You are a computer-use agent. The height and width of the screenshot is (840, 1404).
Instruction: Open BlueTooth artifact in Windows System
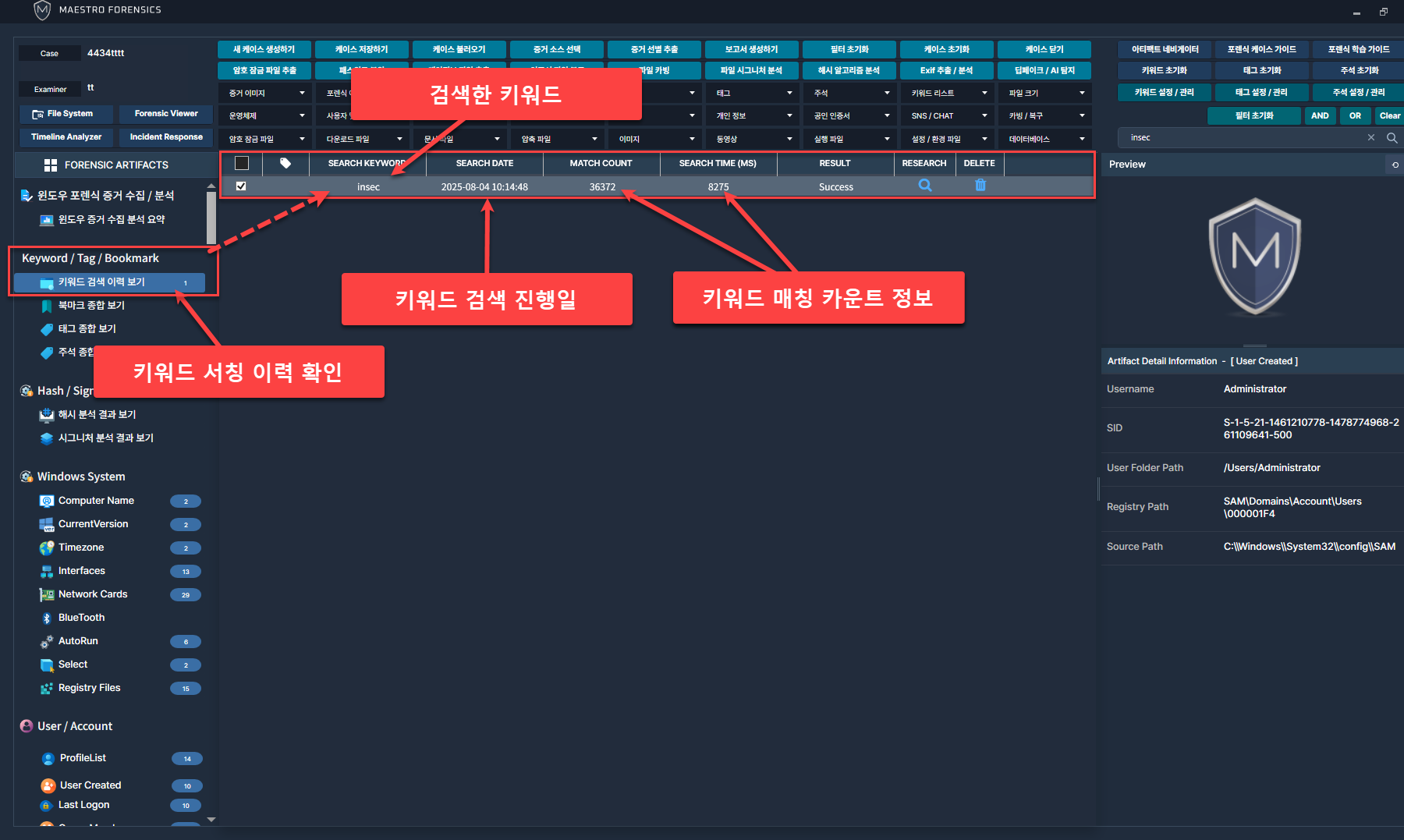click(81, 618)
